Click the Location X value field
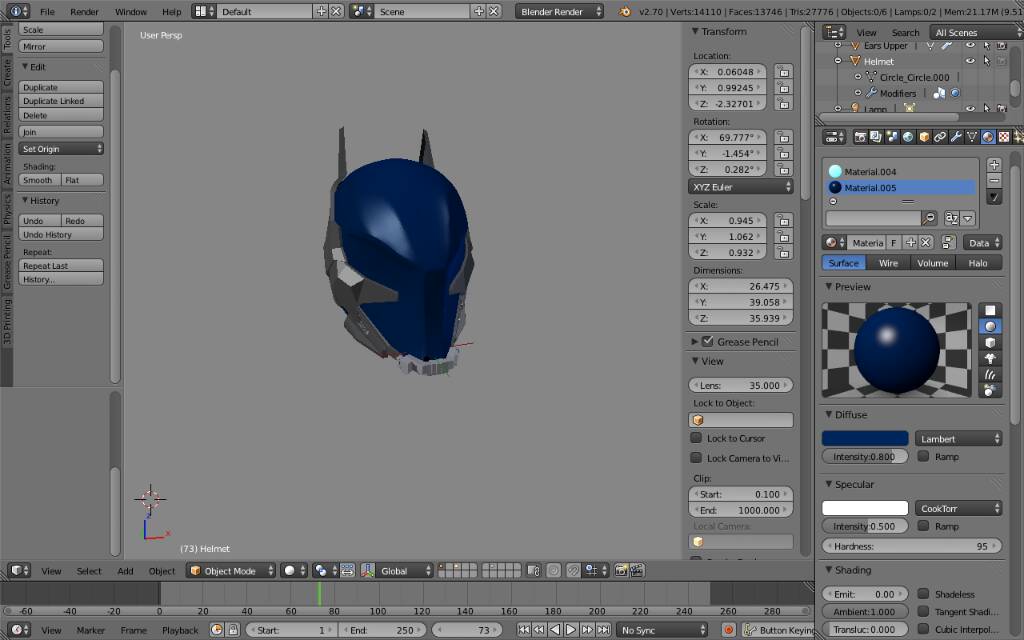This screenshot has width=1024, height=640. pos(728,72)
